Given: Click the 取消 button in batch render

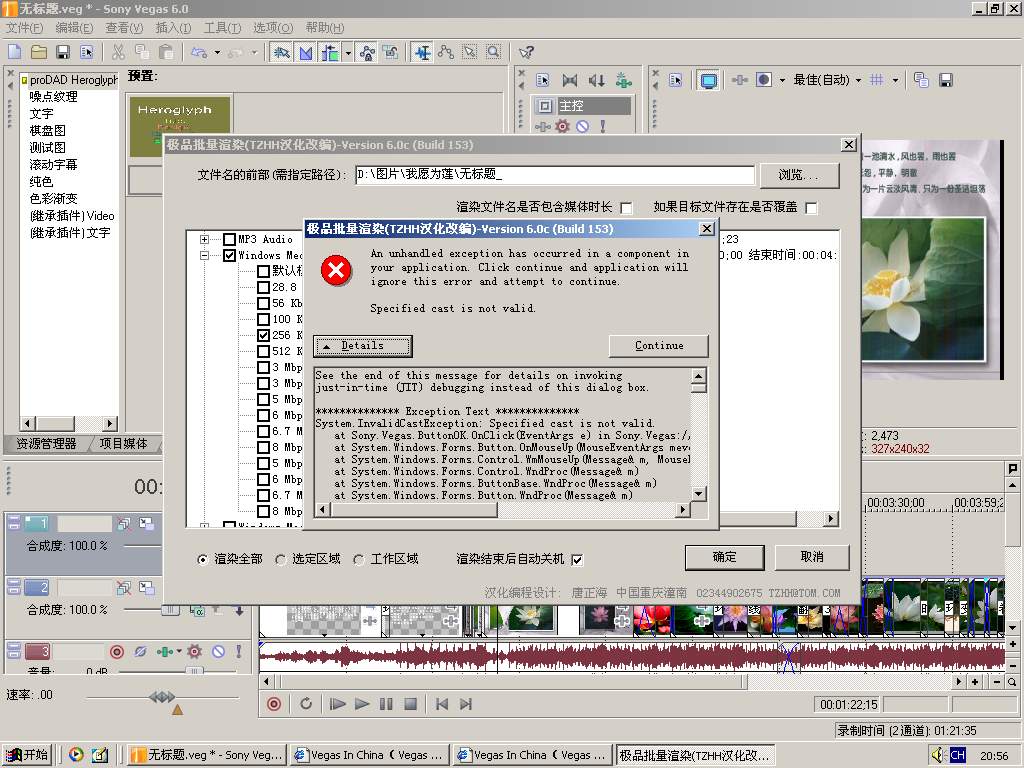Looking at the screenshot, I should tap(812, 557).
